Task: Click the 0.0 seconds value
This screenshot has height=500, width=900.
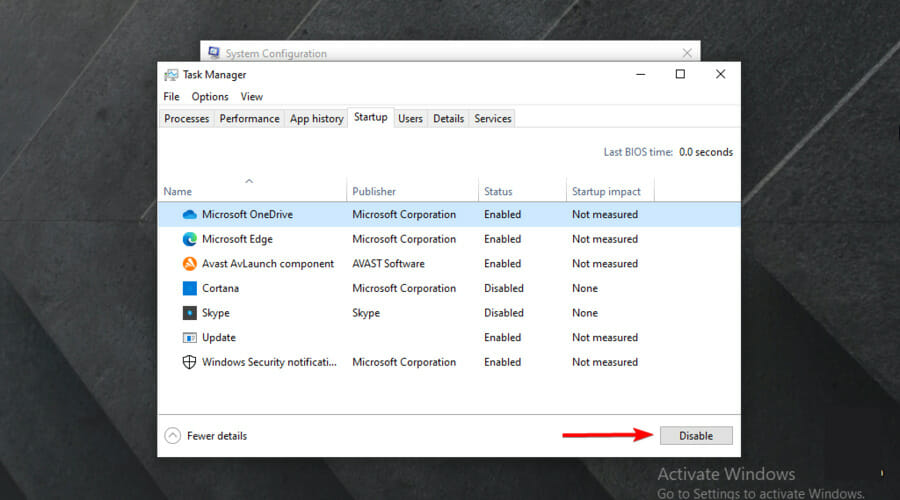Action: tap(706, 152)
